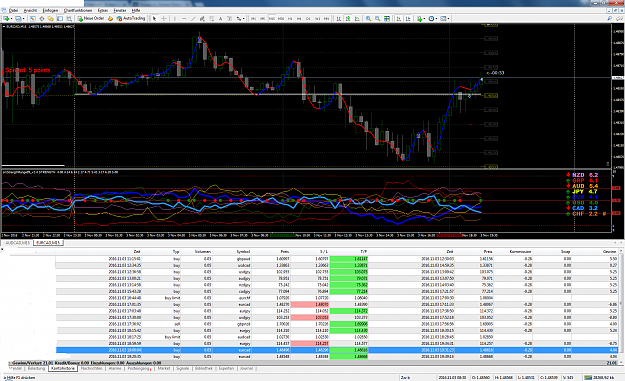Open the Alarme tab
The width and height of the screenshot is (625, 381).
pyautogui.click(x=115, y=369)
